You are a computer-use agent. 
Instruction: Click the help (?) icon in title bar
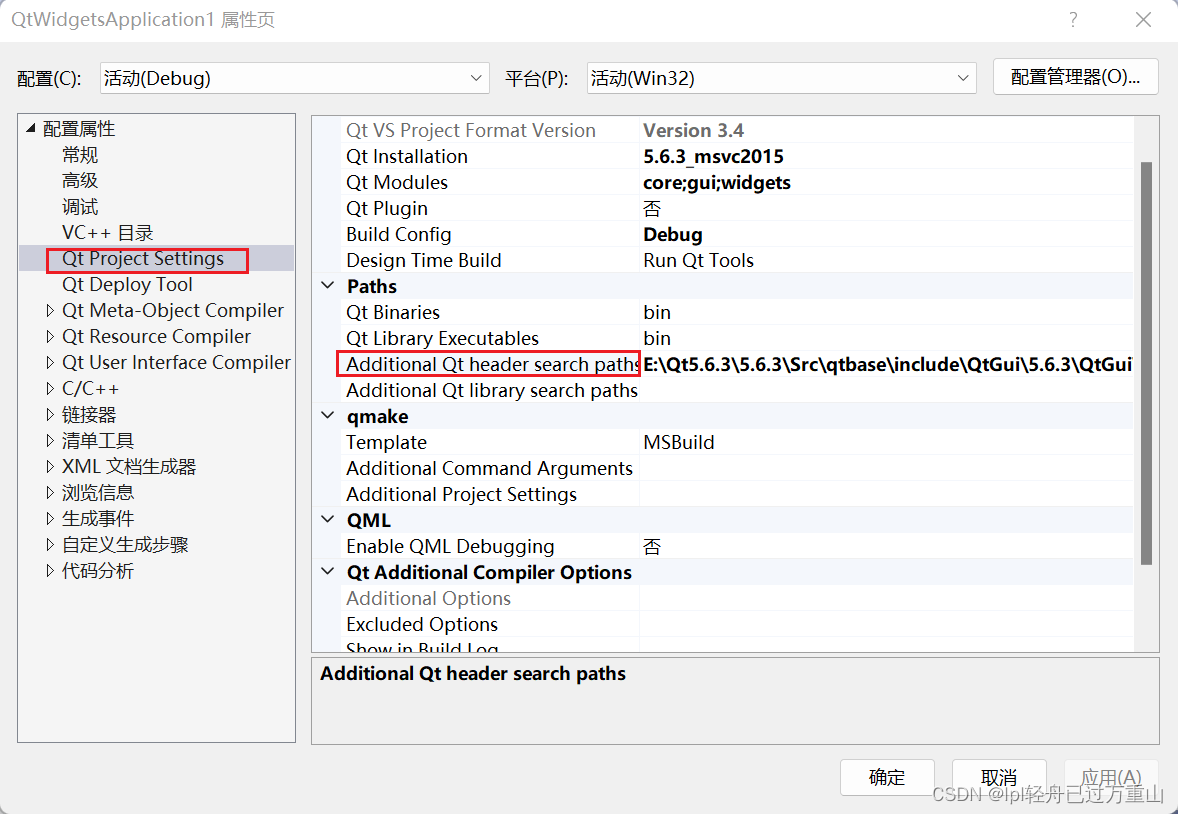(1072, 20)
